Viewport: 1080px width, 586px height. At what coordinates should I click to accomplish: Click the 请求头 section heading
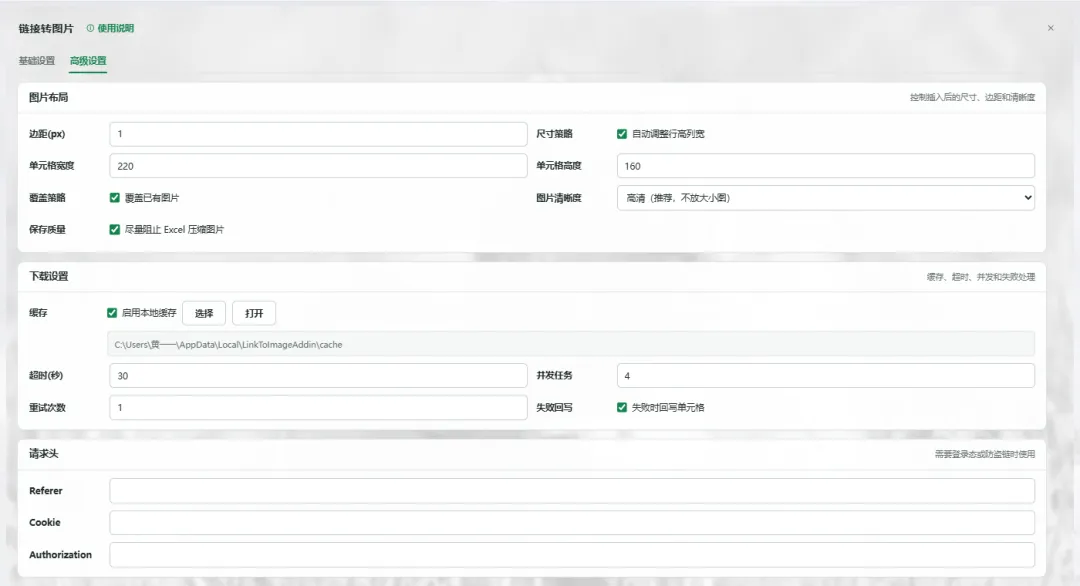43,454
